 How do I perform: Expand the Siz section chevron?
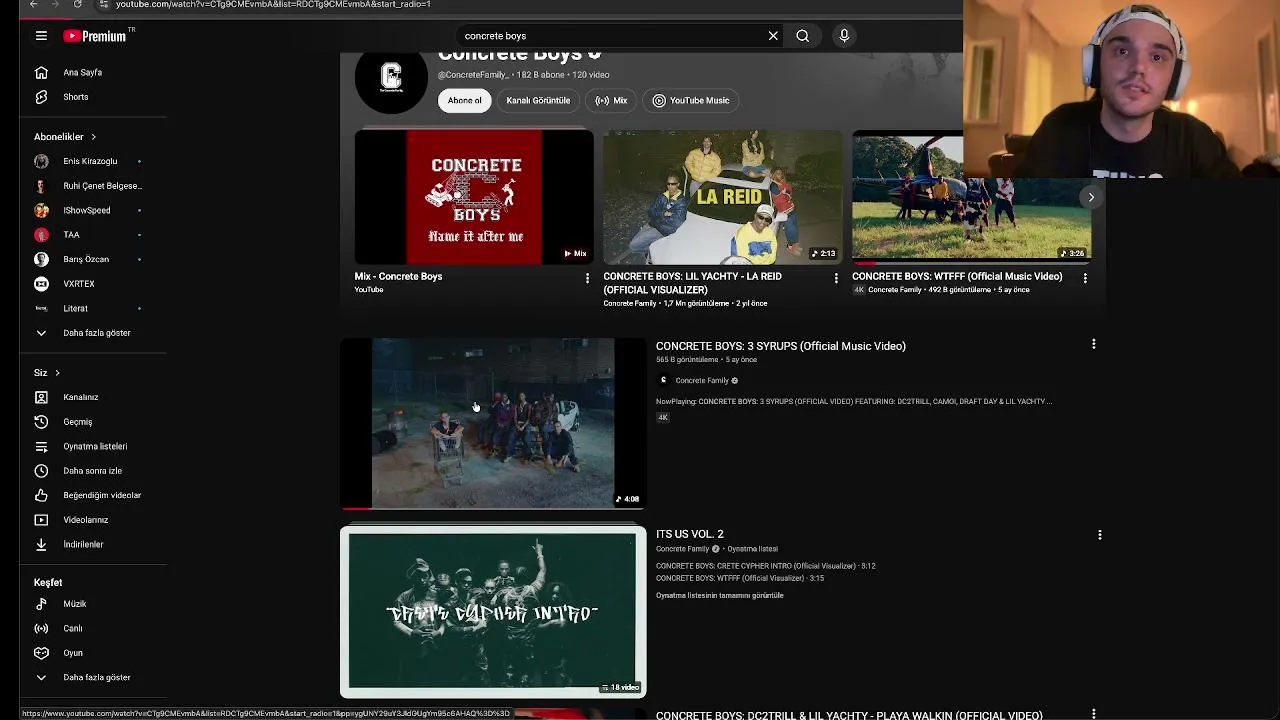tap(57, 373)
